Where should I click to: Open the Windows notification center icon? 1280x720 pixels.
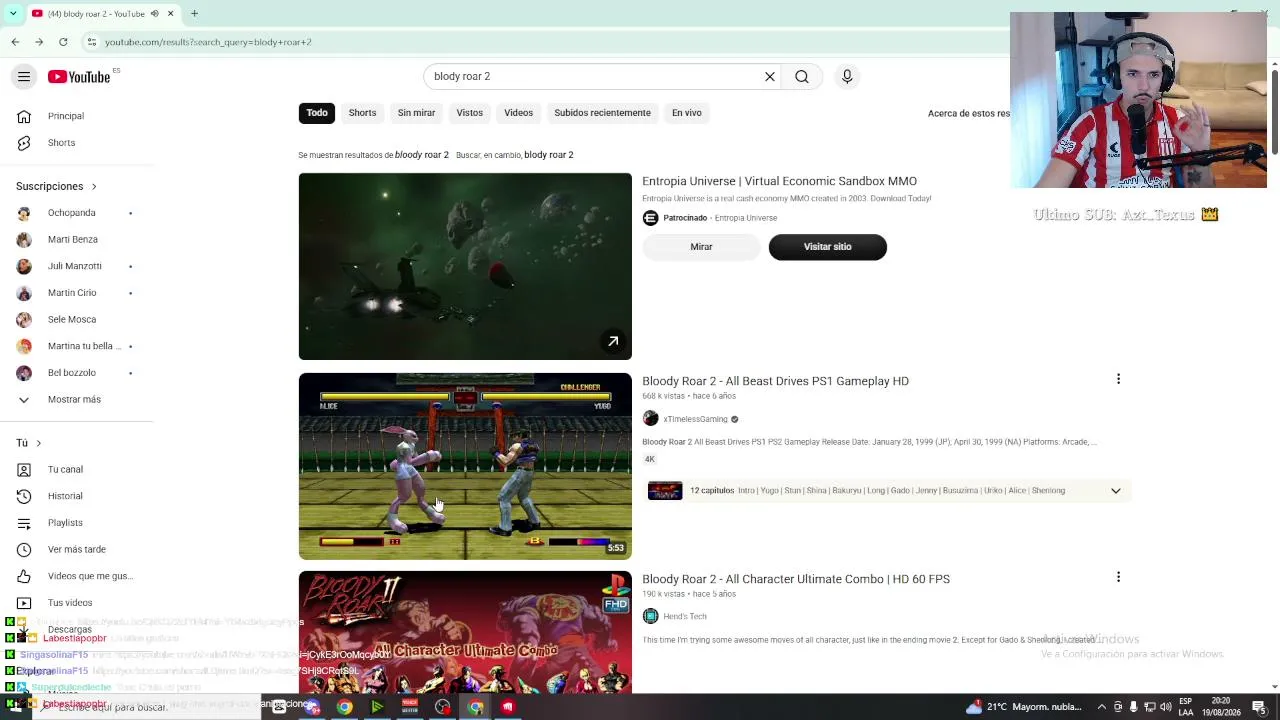(x=1259, y=707)
